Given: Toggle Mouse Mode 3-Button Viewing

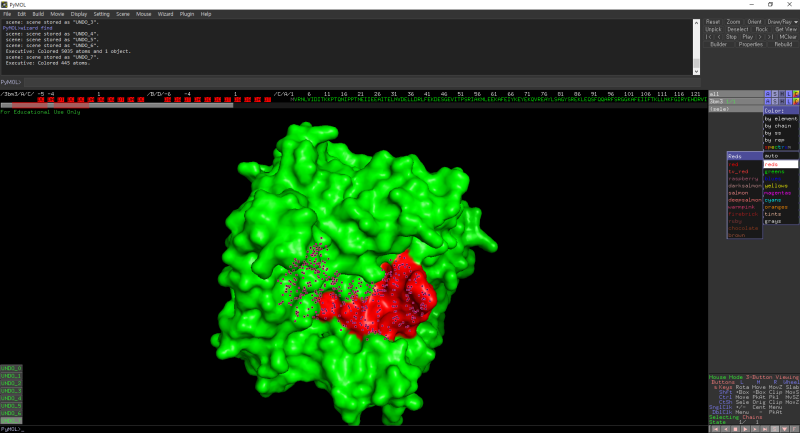Looking at the screenshot, I should (754, 377).
